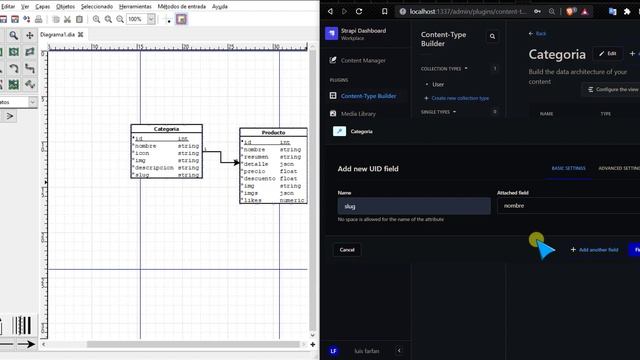Select the User collection type

point(438,84)
